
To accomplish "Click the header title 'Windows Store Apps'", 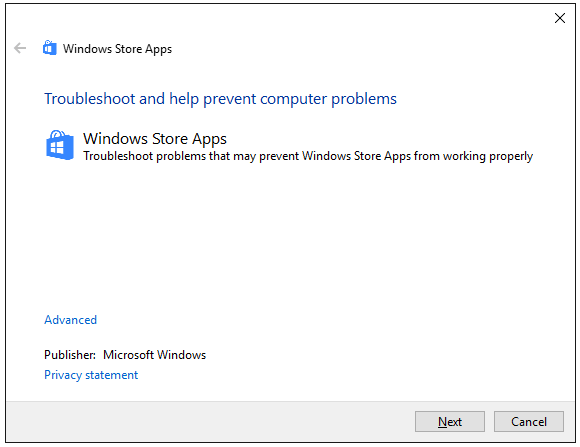I will [x=117, y=49].
